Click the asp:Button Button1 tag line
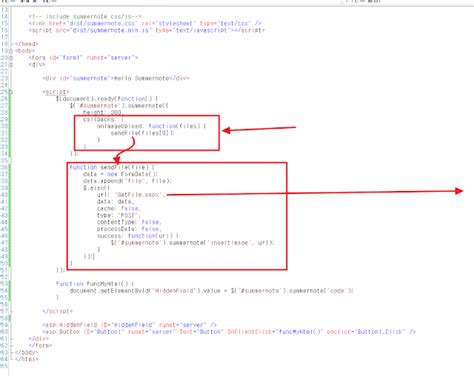Viewport: 474px width, 376px height. [229, 332]
